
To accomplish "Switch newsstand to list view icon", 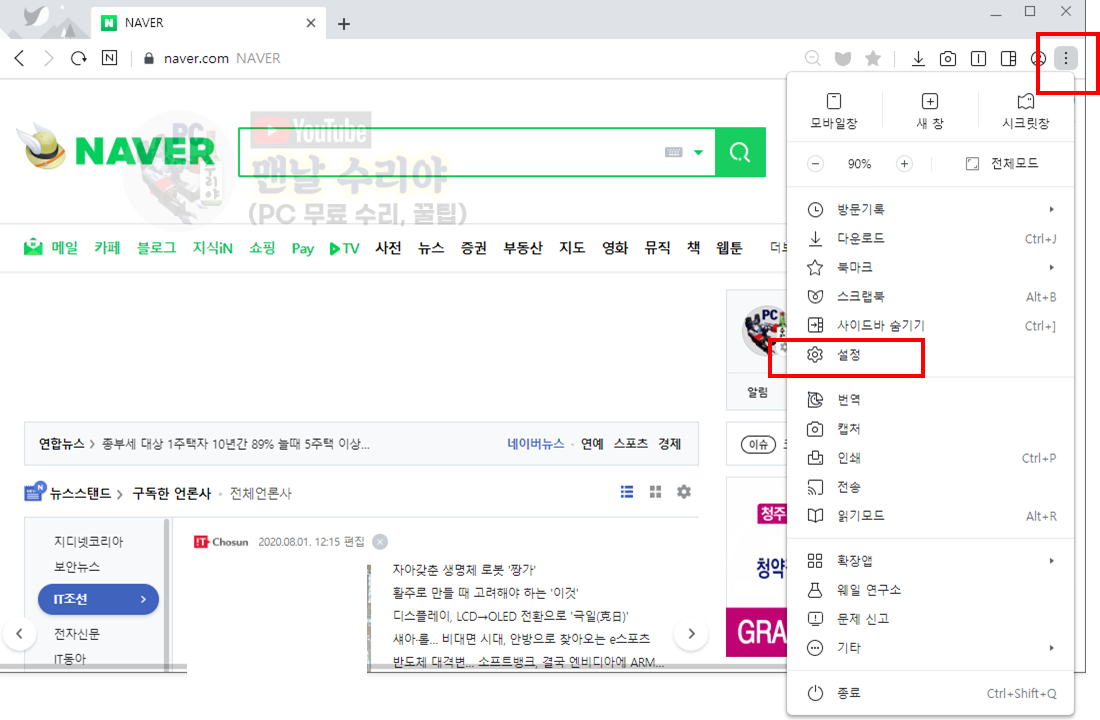I will click(x=627, y=492).
